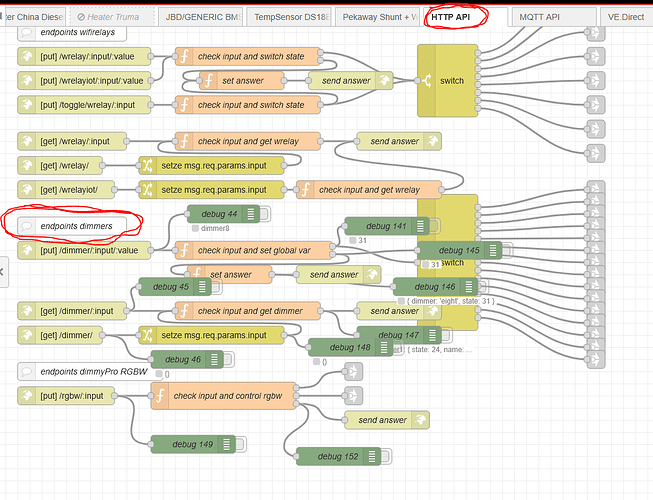The height and width of the screenshot is (500, 653).
Task: Click change icon on '[get] /wrelay/' setze node
Action: pyautogui.click(x=147, y=165)
